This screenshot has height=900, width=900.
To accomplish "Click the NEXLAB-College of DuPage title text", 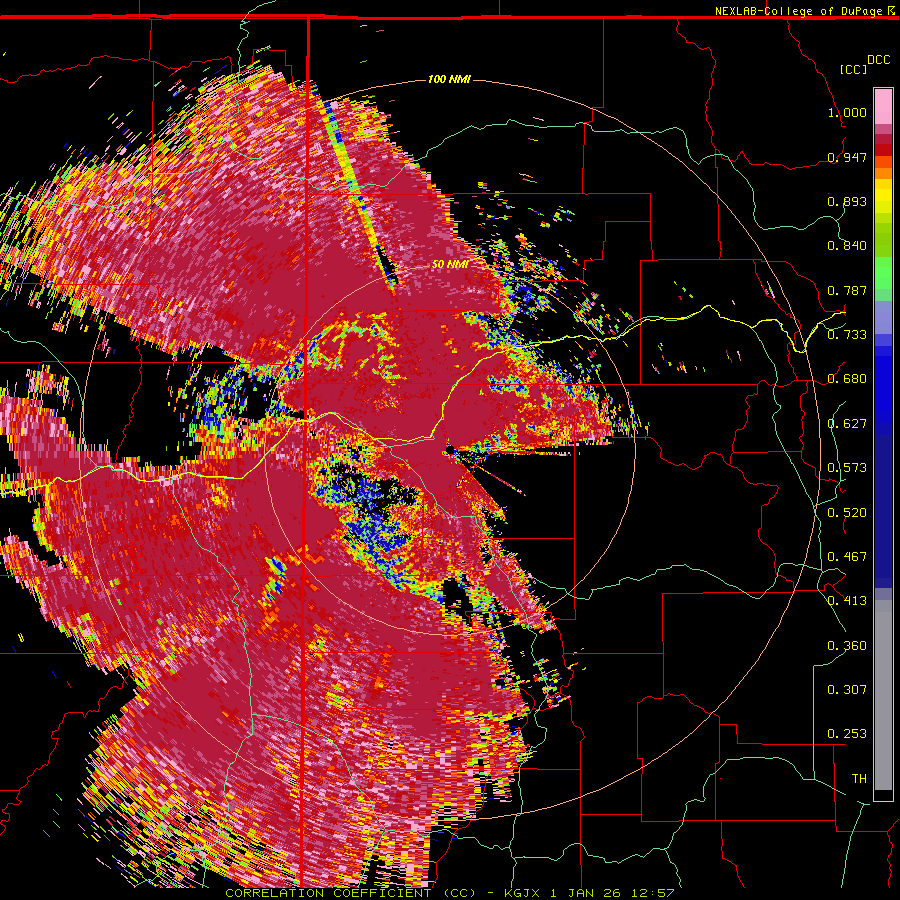I will [x=798, y=11].
